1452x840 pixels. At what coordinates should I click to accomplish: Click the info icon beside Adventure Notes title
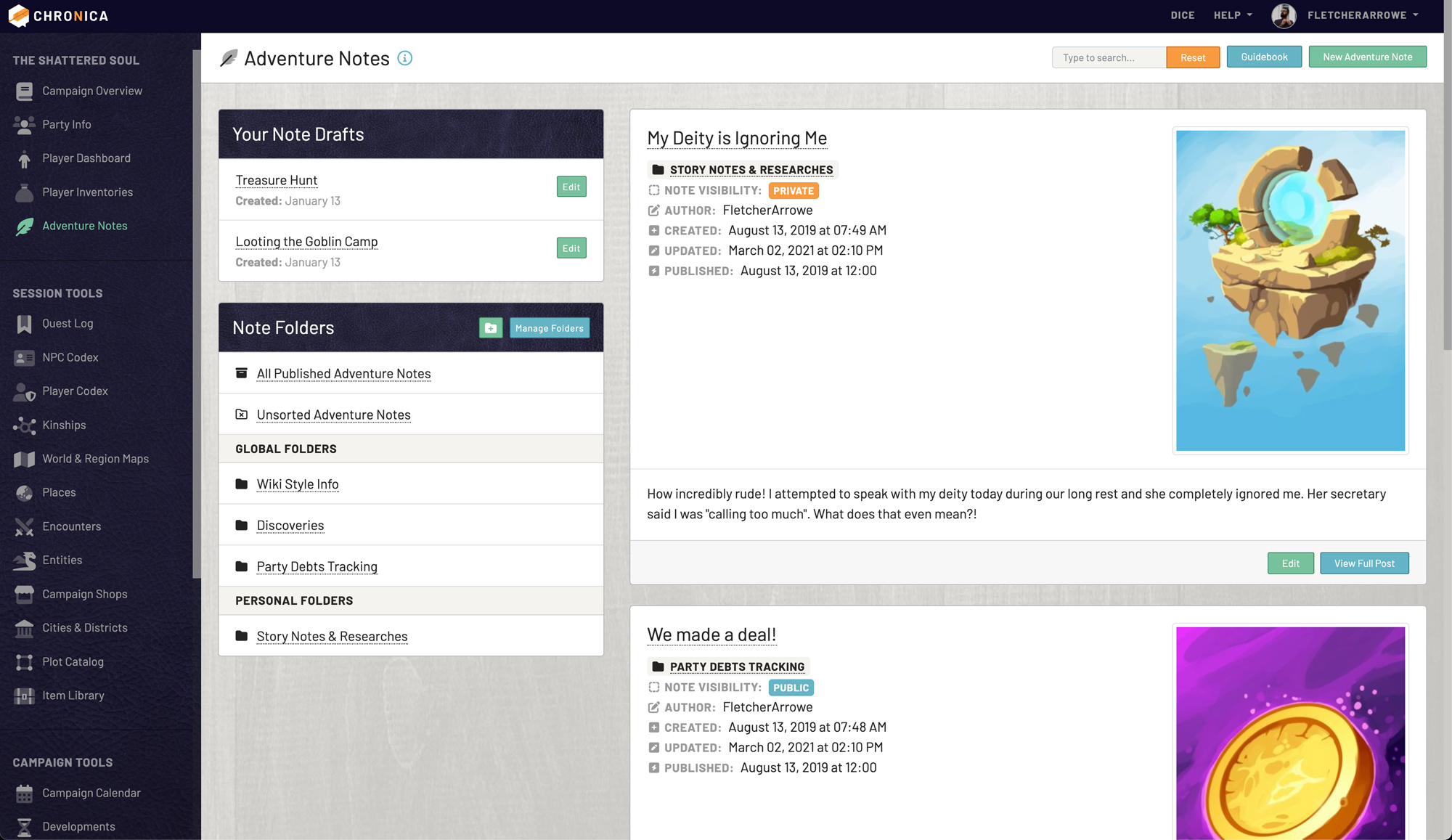coord(405,58)
